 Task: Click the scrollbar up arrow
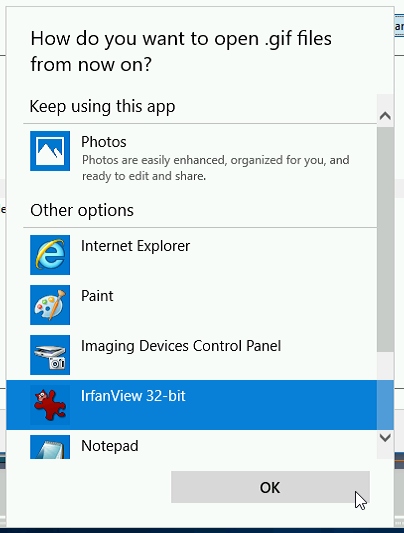point(385,116)
